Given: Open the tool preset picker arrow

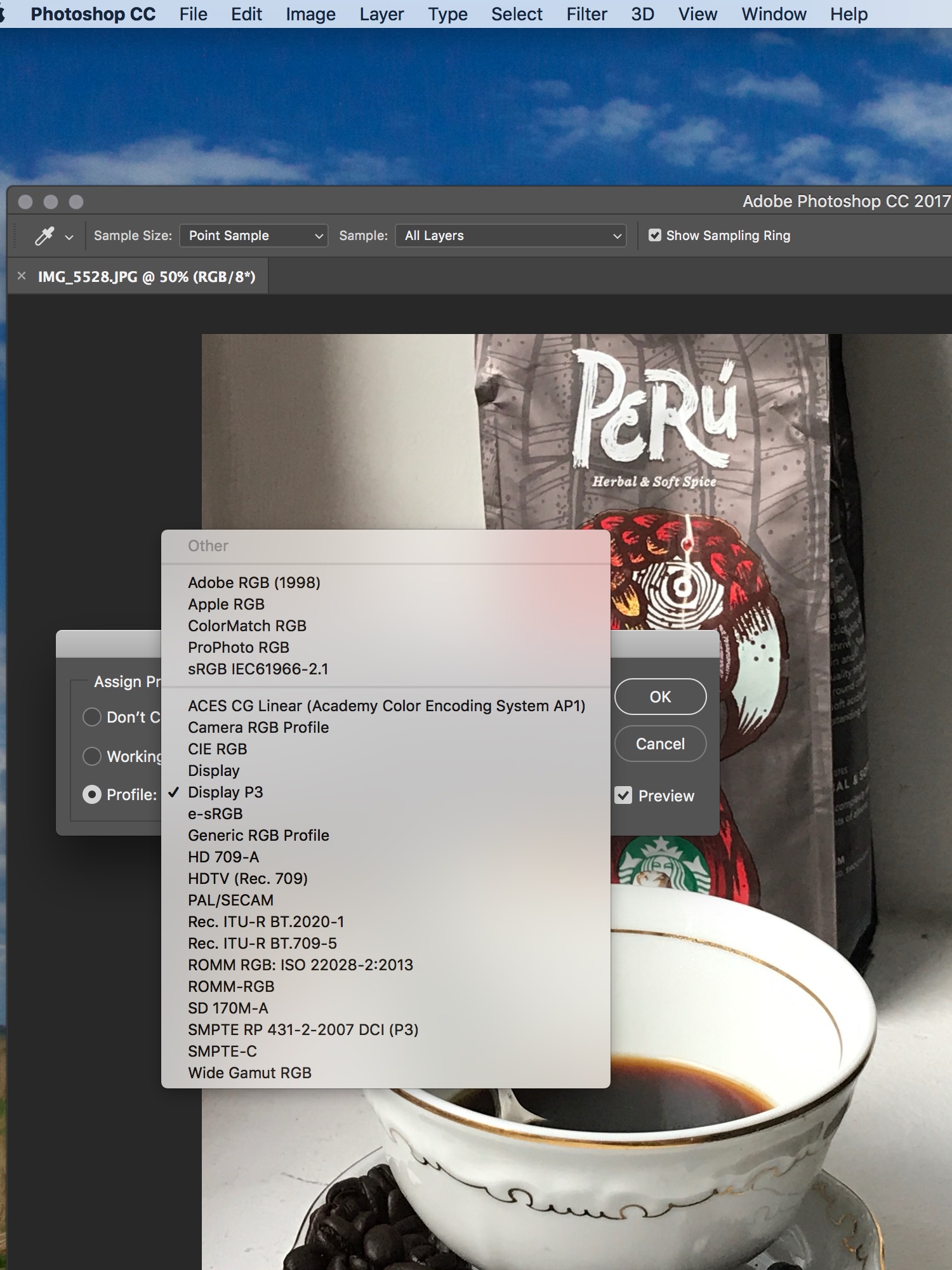Looking at the screenshot, I should coord(69,237).
